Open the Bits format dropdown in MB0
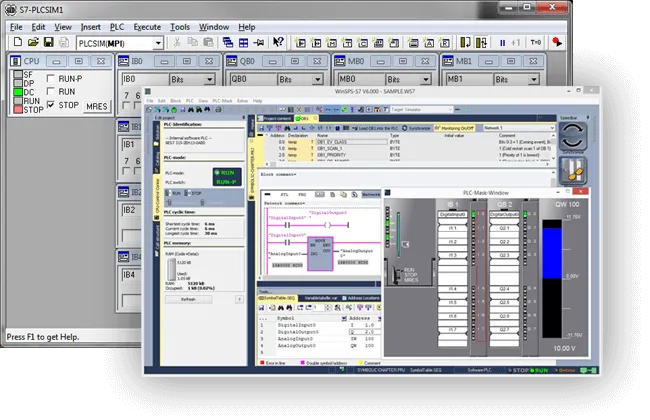The image size is (650, 420). tap(426, 79)
